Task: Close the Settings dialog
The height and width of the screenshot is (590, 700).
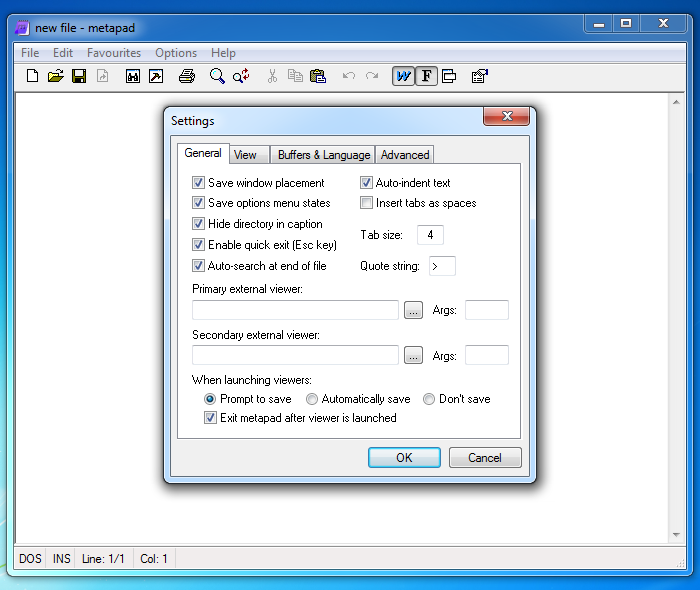Action: (x=507, y=116)
